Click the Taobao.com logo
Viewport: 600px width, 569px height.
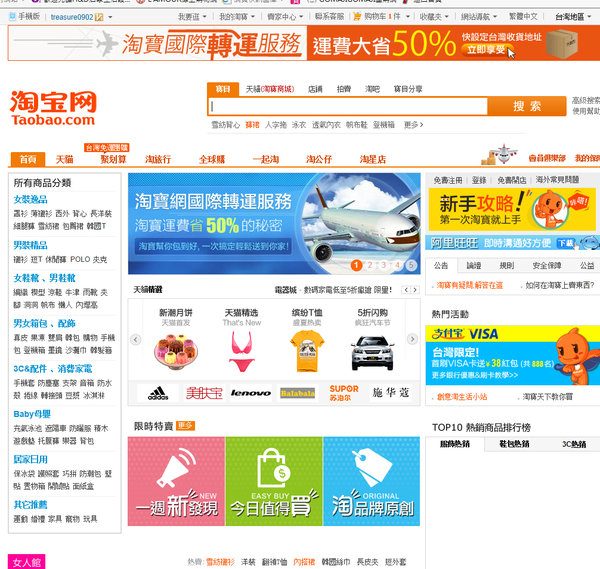[53, 108]
